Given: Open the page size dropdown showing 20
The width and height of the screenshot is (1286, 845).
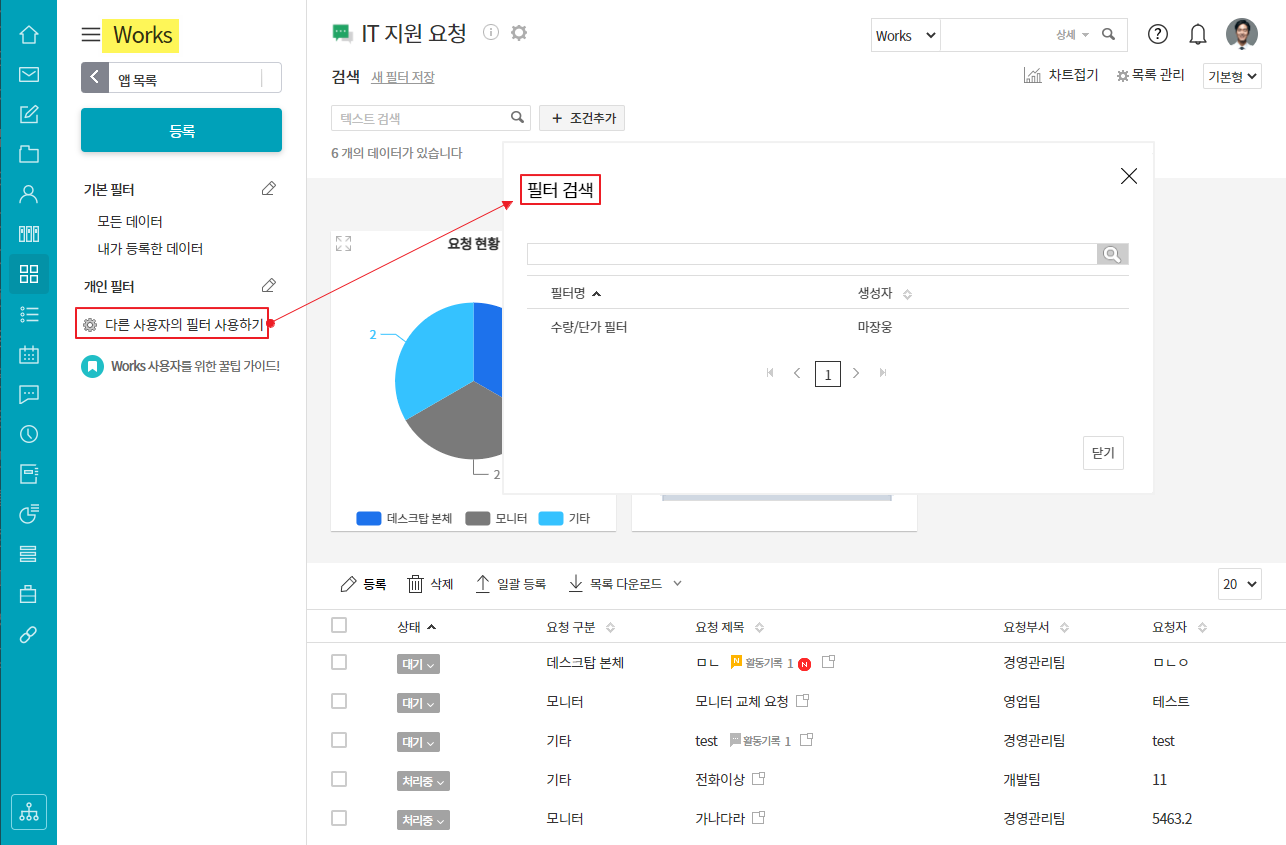Looking at the screenshot, I should tap(1240, 584).
